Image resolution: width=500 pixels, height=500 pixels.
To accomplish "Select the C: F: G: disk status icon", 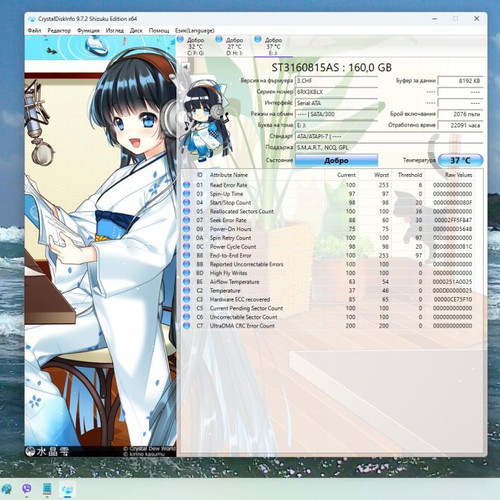I will coord(180,39).
